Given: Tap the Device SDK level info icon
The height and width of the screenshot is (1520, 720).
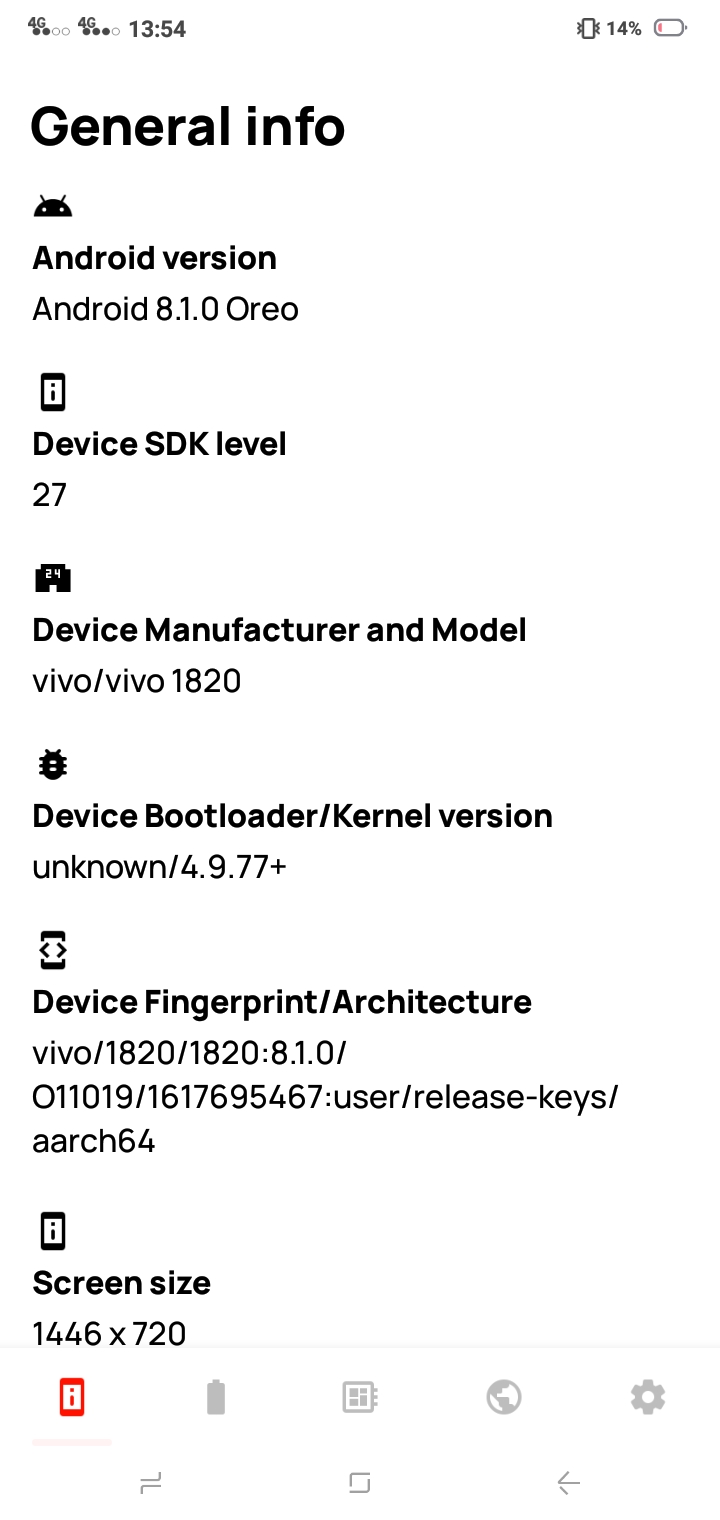Looking at the screenshot, I should pos(53,392).
